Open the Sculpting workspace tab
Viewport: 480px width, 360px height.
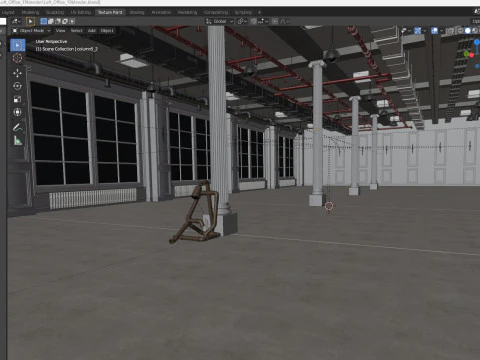point(55,12)
